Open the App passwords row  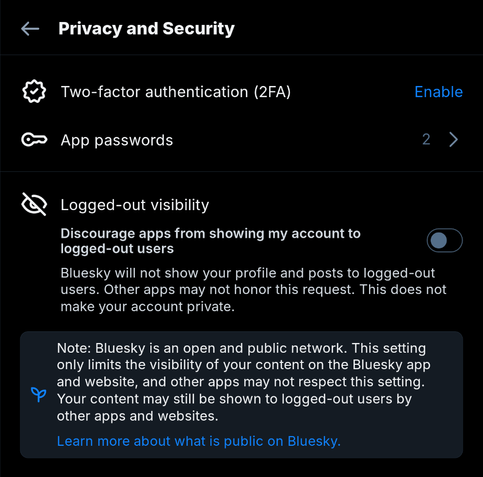pos(241,140)
